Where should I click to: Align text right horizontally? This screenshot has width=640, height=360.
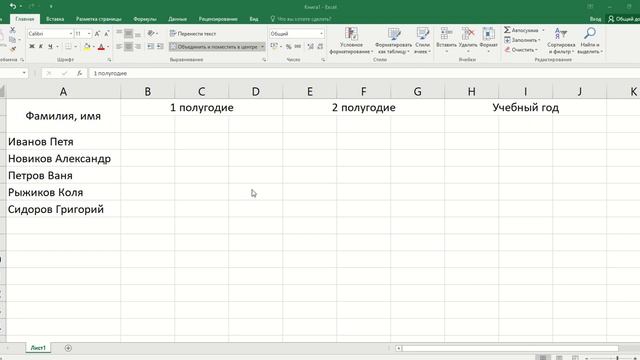click(x=138, y=47)
